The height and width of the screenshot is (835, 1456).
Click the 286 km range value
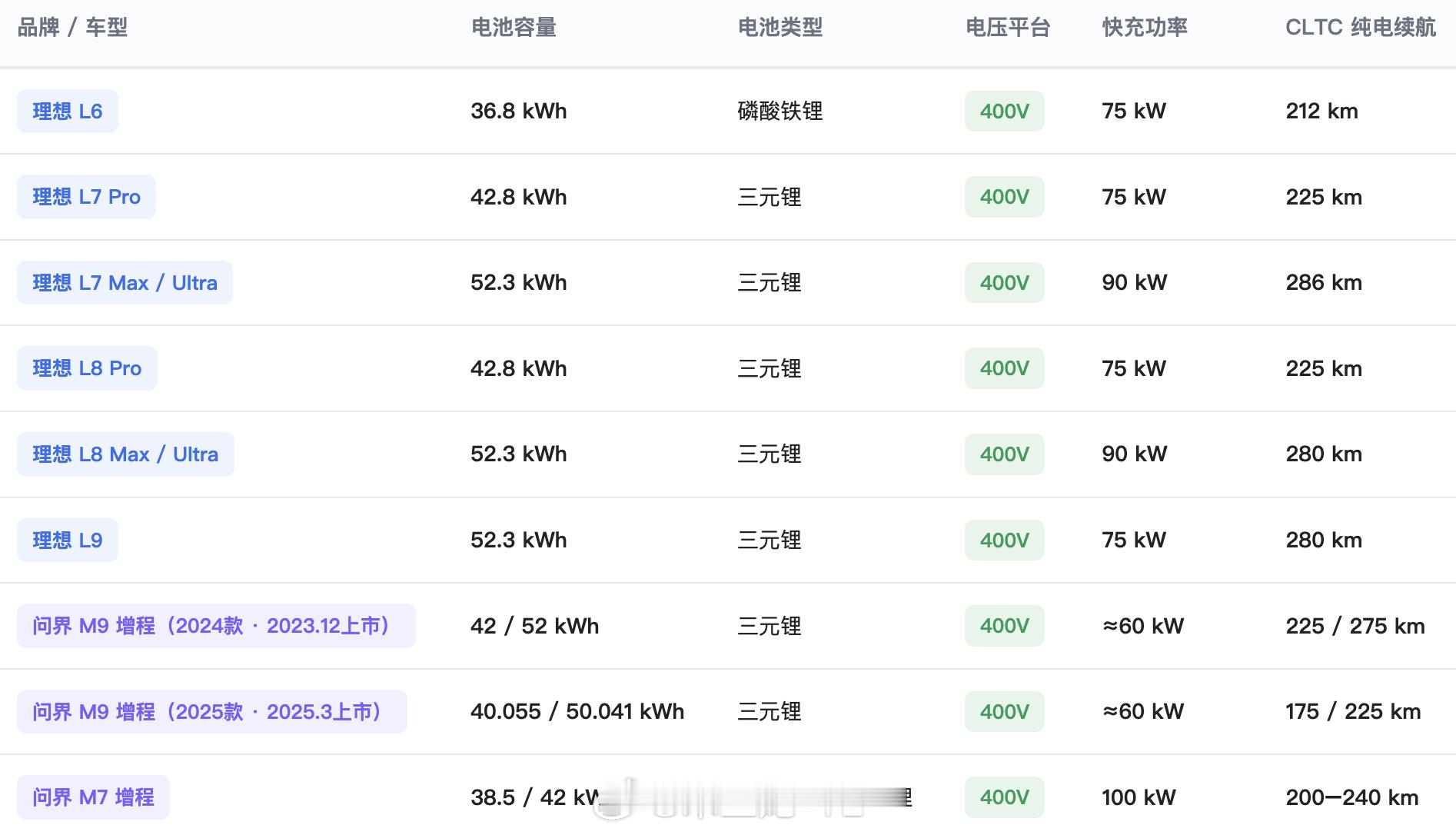coord(1324,283)
